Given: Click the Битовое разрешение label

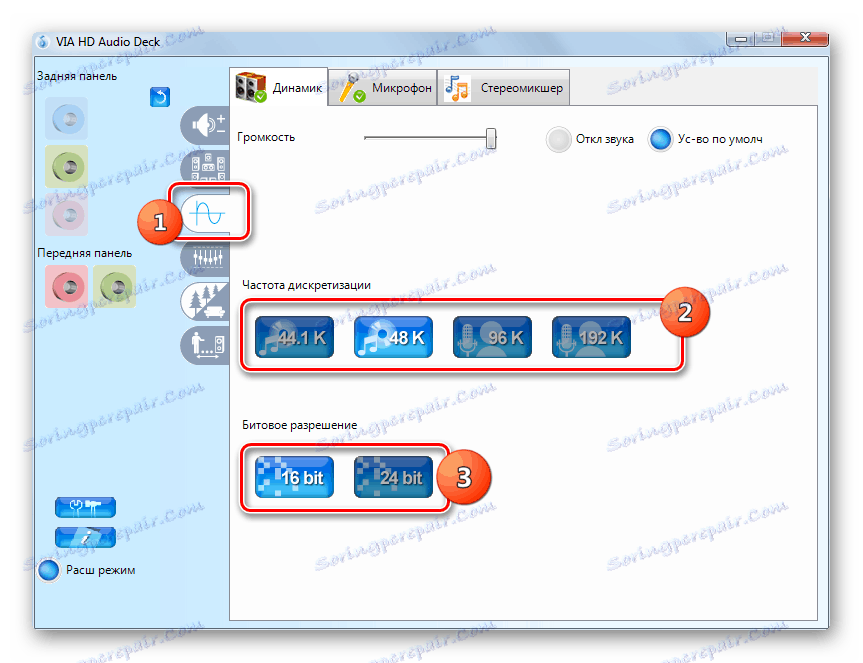Looking at the screenshot, I should (299, 425).
